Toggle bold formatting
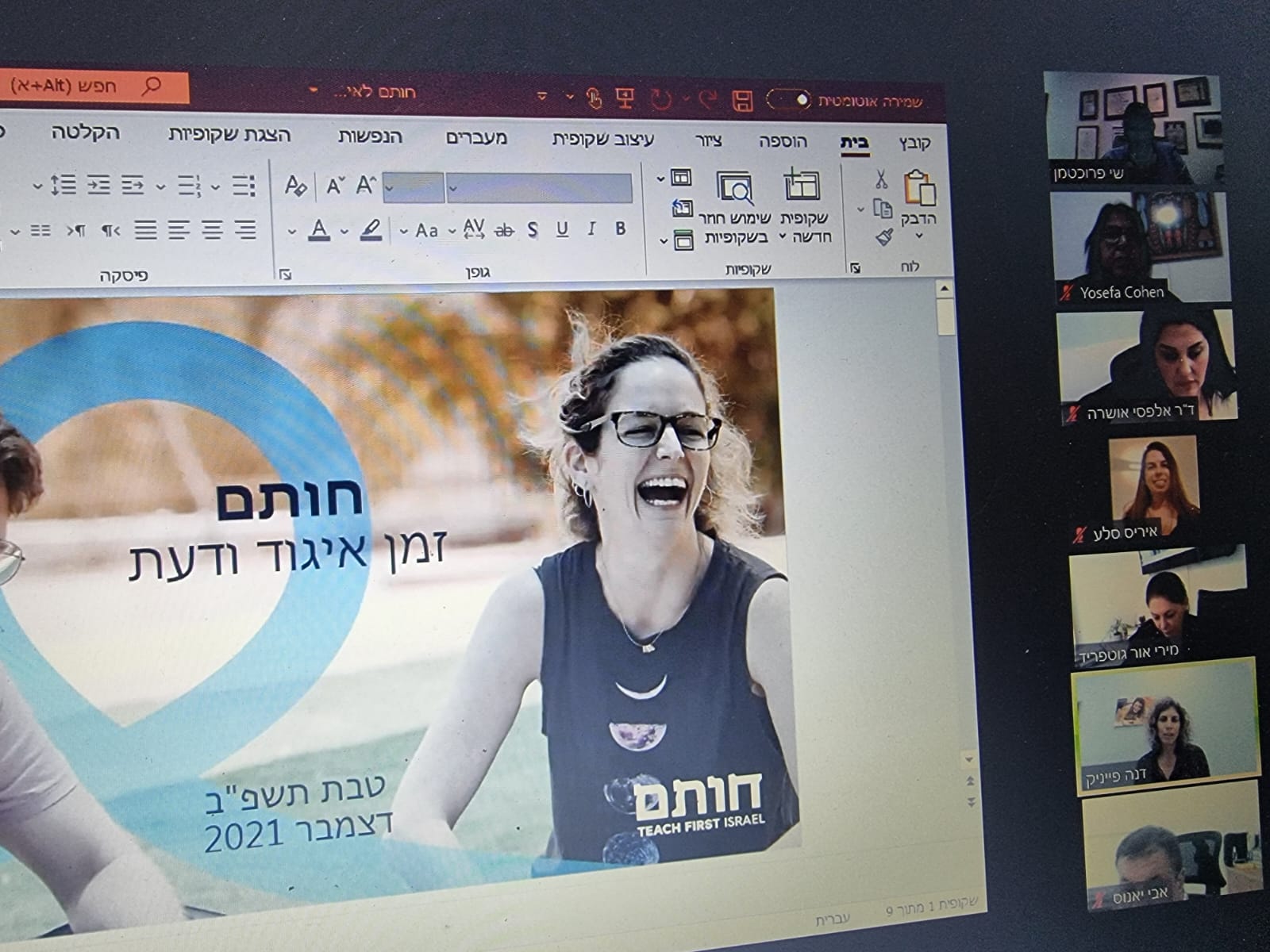1270x952 pixels. (621, 228)
